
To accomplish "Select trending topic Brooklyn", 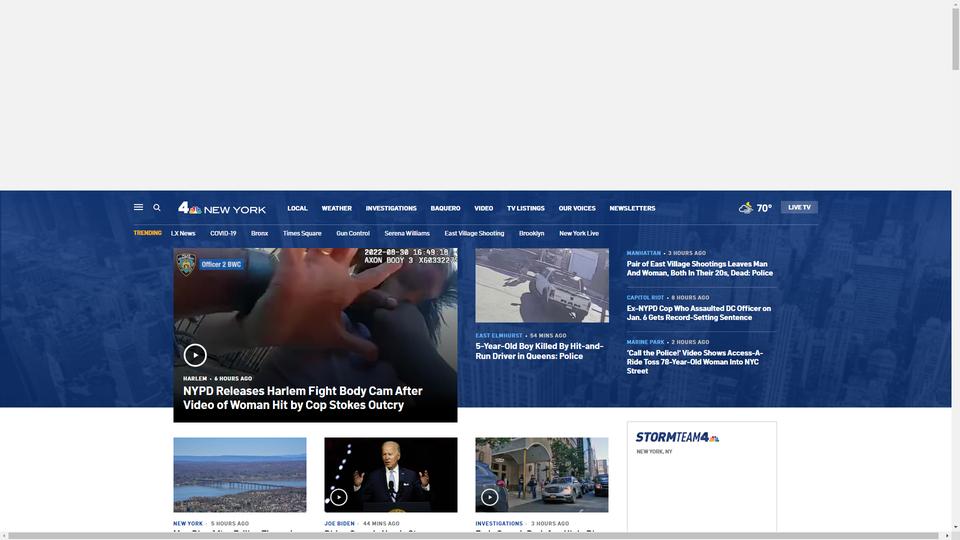I will pos(531,233).
